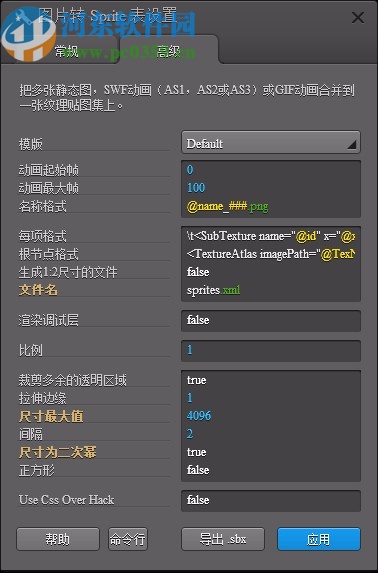This screenshot has height=573, width=378.
Task: Select the 动画起始帧 label
Action: [49, 170]
